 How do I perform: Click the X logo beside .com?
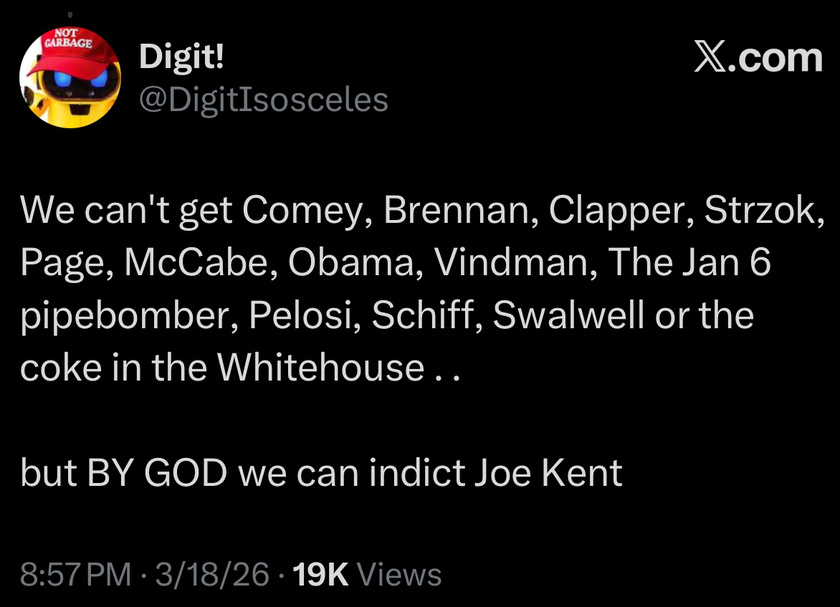tap(711, 58)
